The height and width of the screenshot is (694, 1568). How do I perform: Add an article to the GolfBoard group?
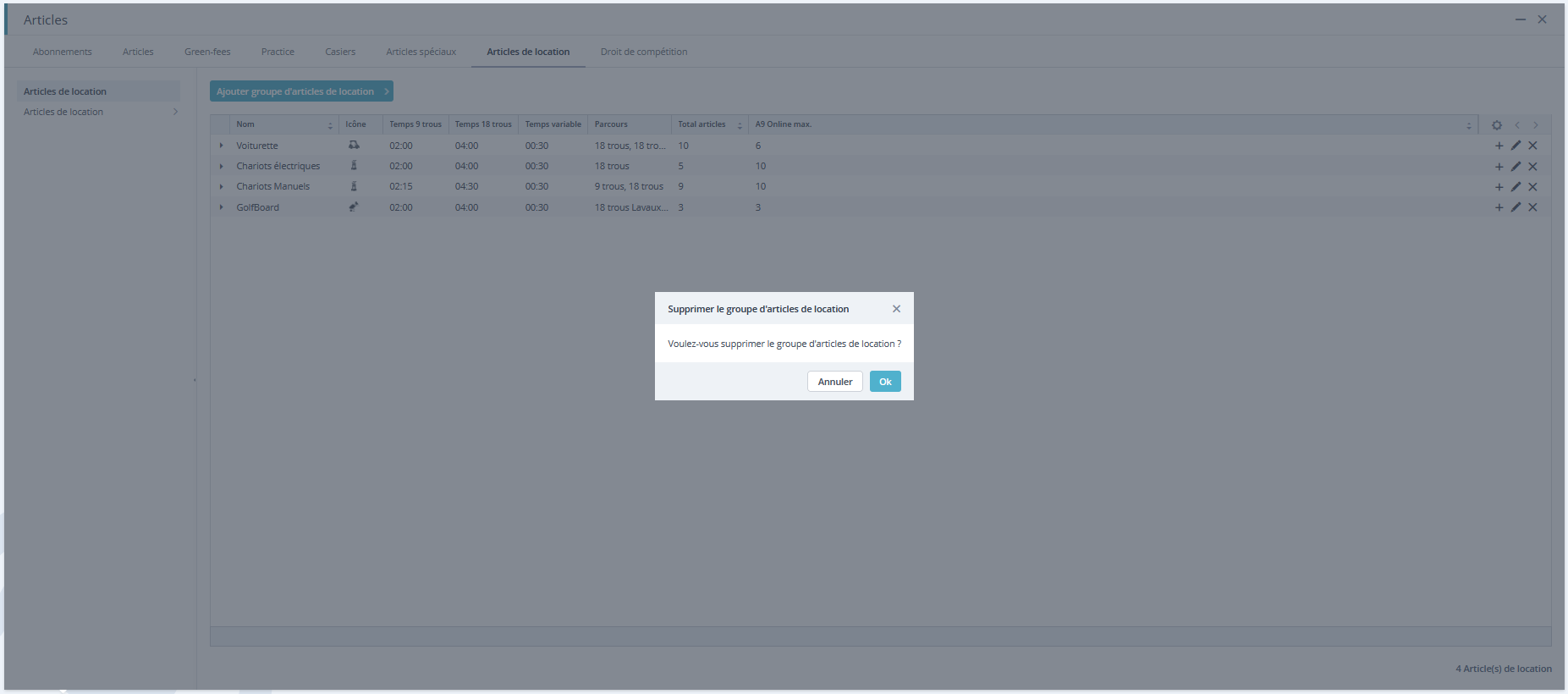point(1499,207)
